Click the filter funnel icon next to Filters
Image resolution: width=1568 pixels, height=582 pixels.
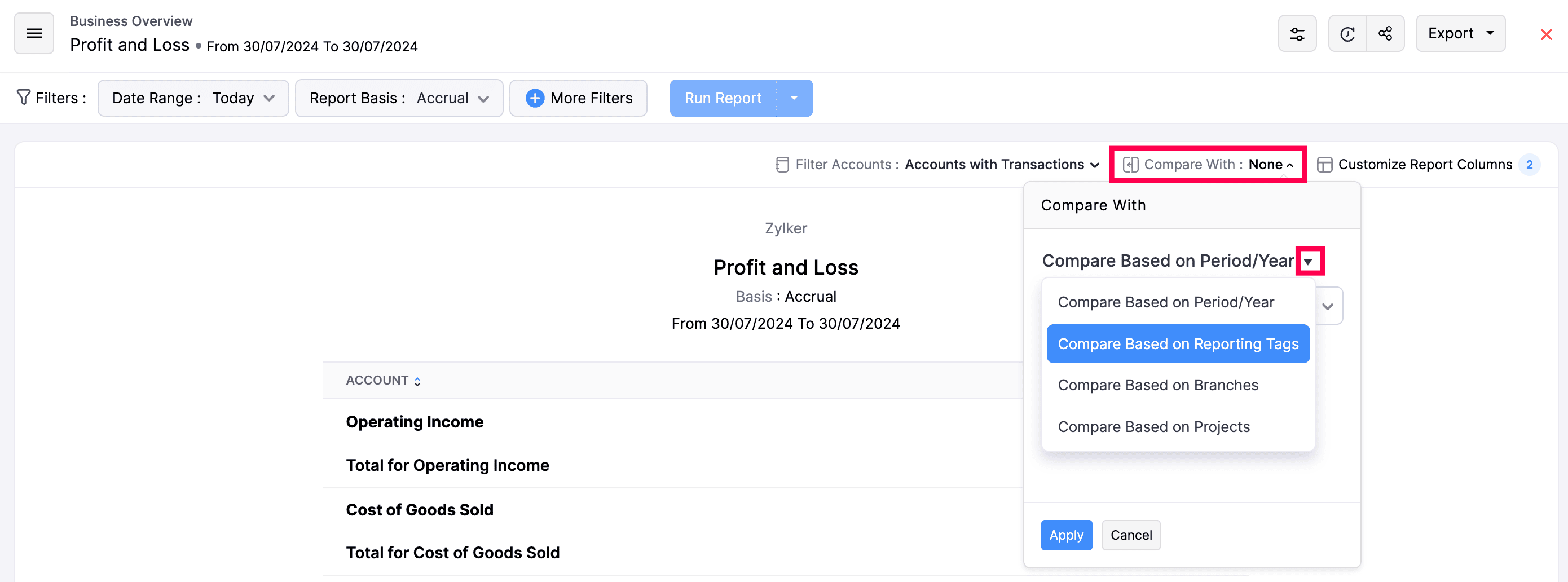(23, 98)
